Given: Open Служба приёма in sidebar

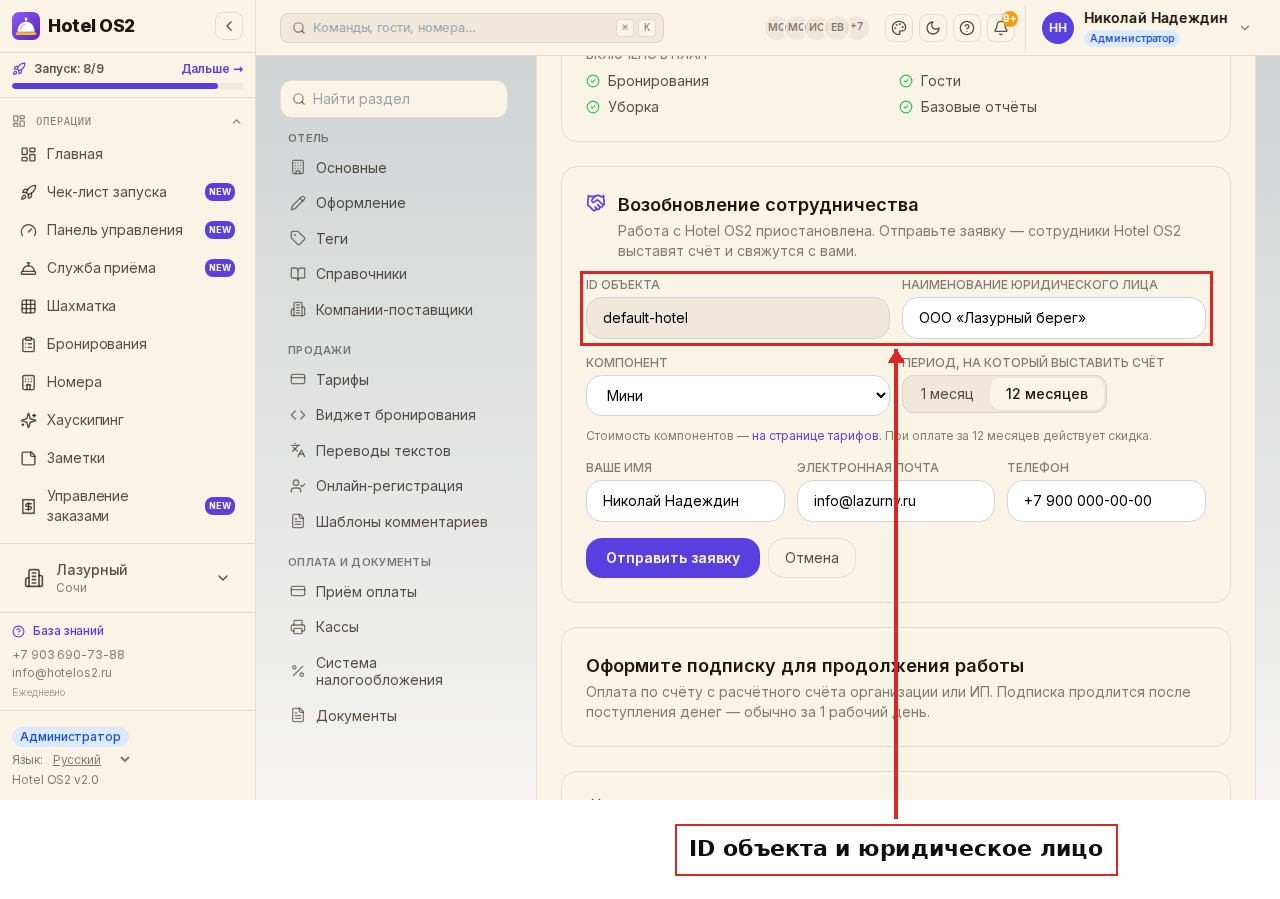Looking at the screenshot, I should pyautogui.click(x=127, y=268).
